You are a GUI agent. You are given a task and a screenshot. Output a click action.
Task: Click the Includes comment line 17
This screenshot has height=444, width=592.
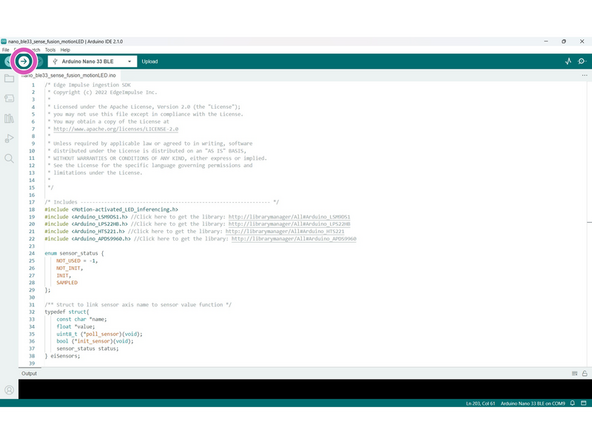click(x=162, y=202)
